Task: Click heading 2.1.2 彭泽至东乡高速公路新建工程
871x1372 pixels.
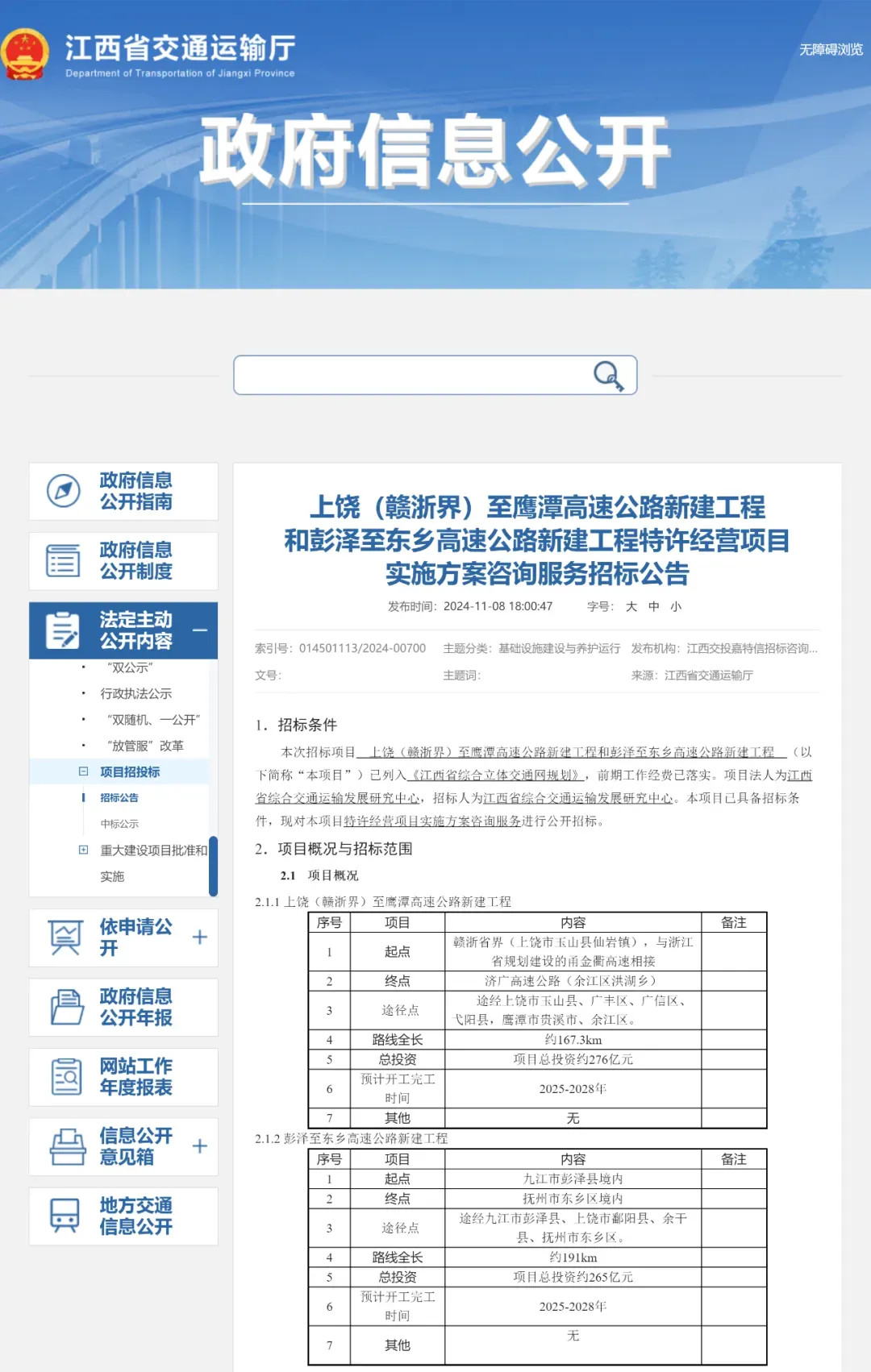Action: pyautogui.click(x=351, y=1138)
